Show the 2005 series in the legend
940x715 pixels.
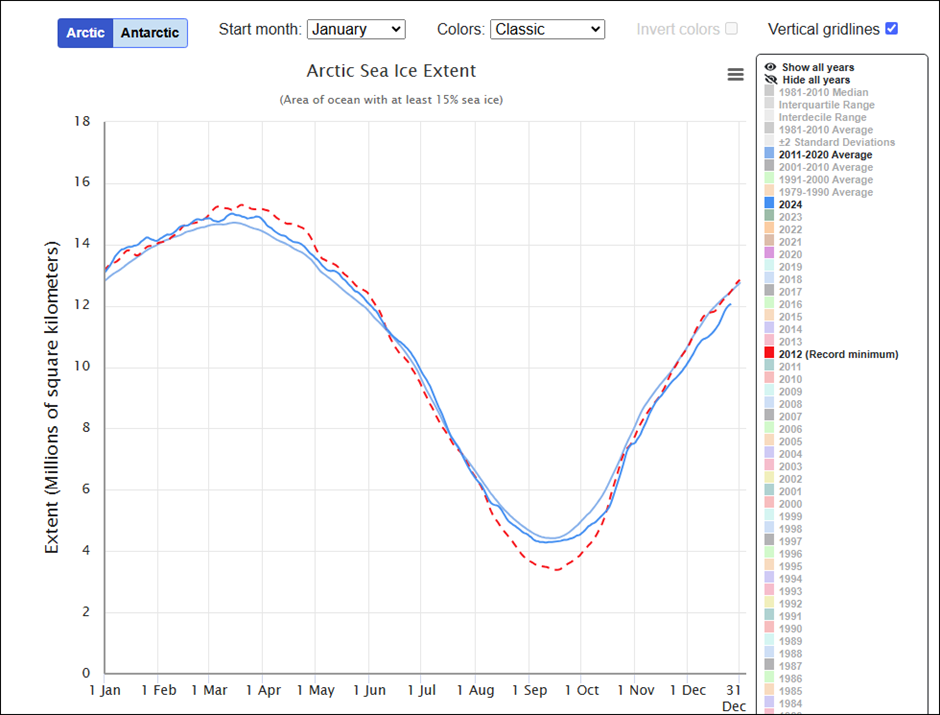(790, 441)
